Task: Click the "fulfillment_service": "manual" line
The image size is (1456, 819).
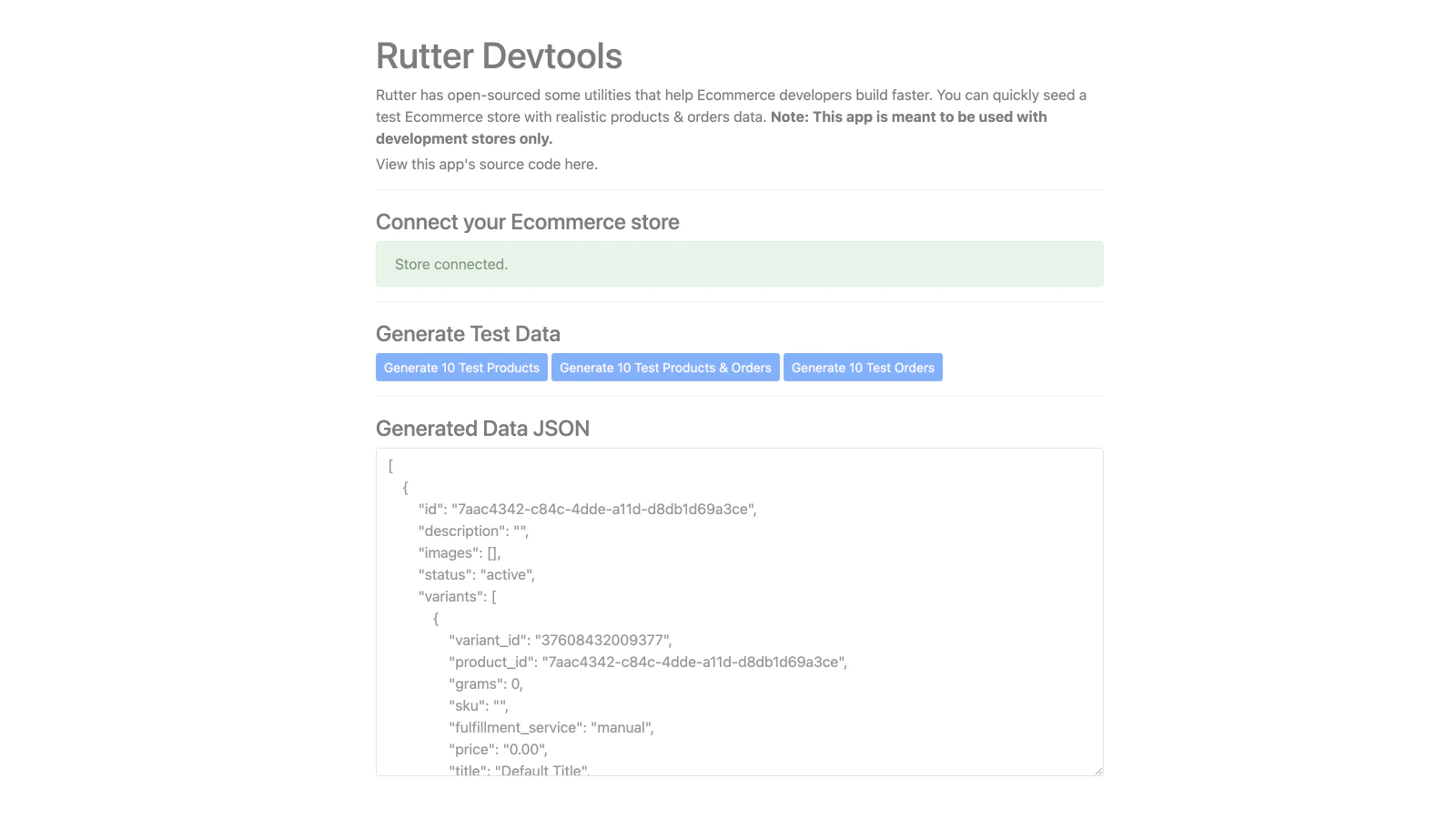Action: point(551,728)
